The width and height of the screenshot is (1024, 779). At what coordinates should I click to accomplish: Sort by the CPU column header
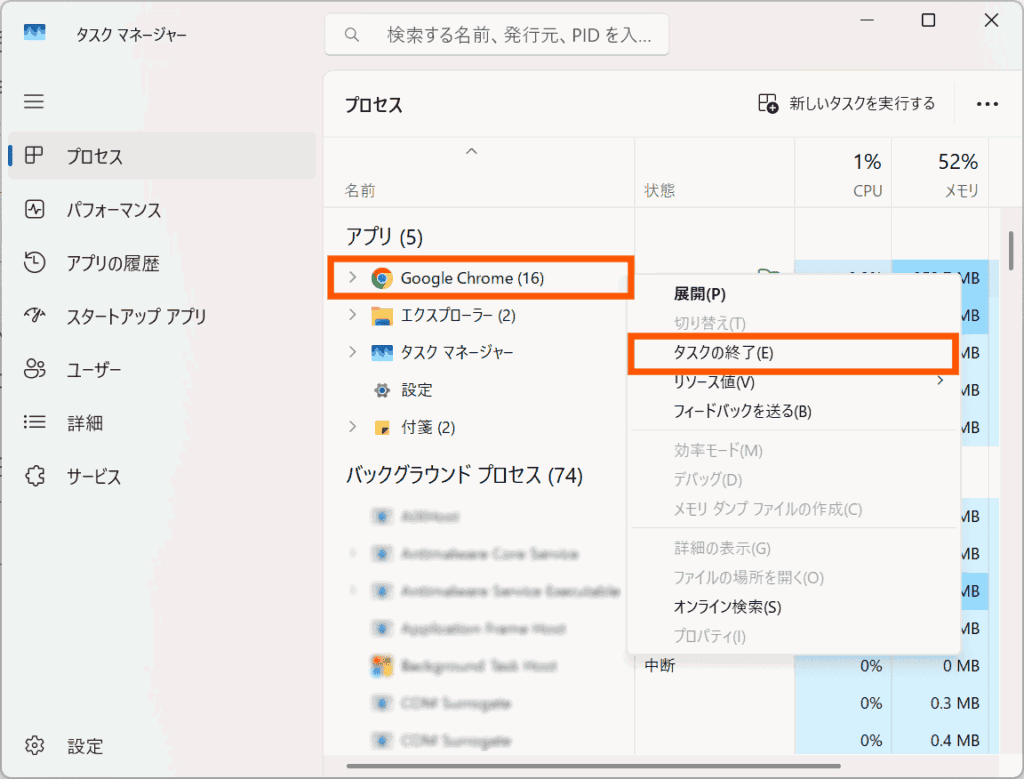(x=843, y=174)
